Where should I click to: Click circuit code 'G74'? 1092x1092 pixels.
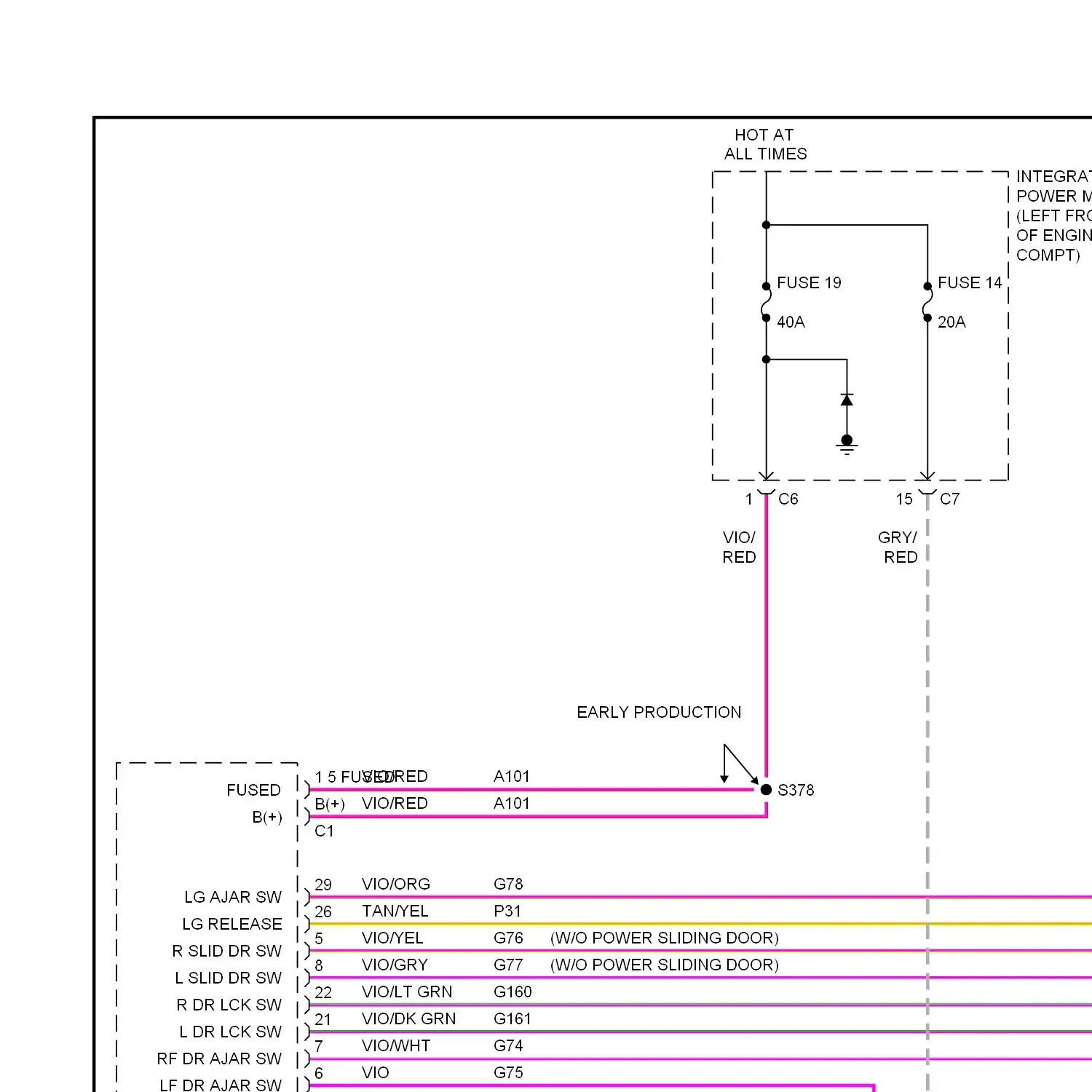(x=508, y=1045)
